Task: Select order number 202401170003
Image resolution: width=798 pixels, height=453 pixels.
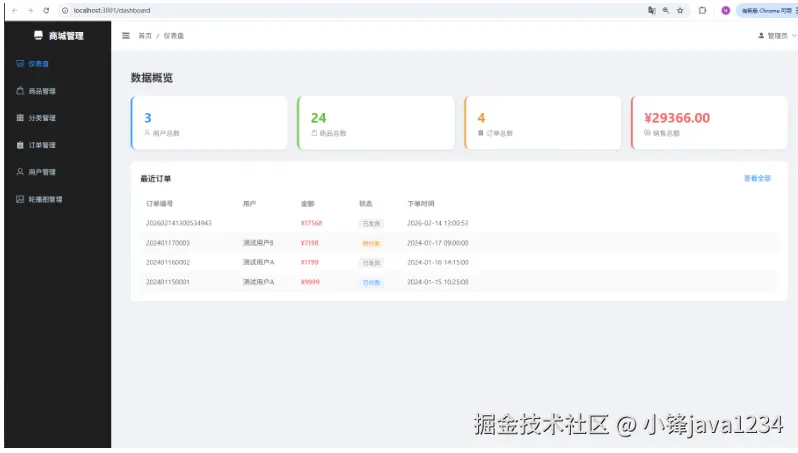Action: (167, 243)
